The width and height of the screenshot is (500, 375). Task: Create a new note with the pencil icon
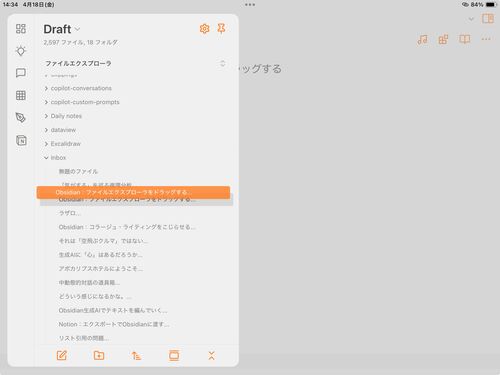click(x=62, y=355)
